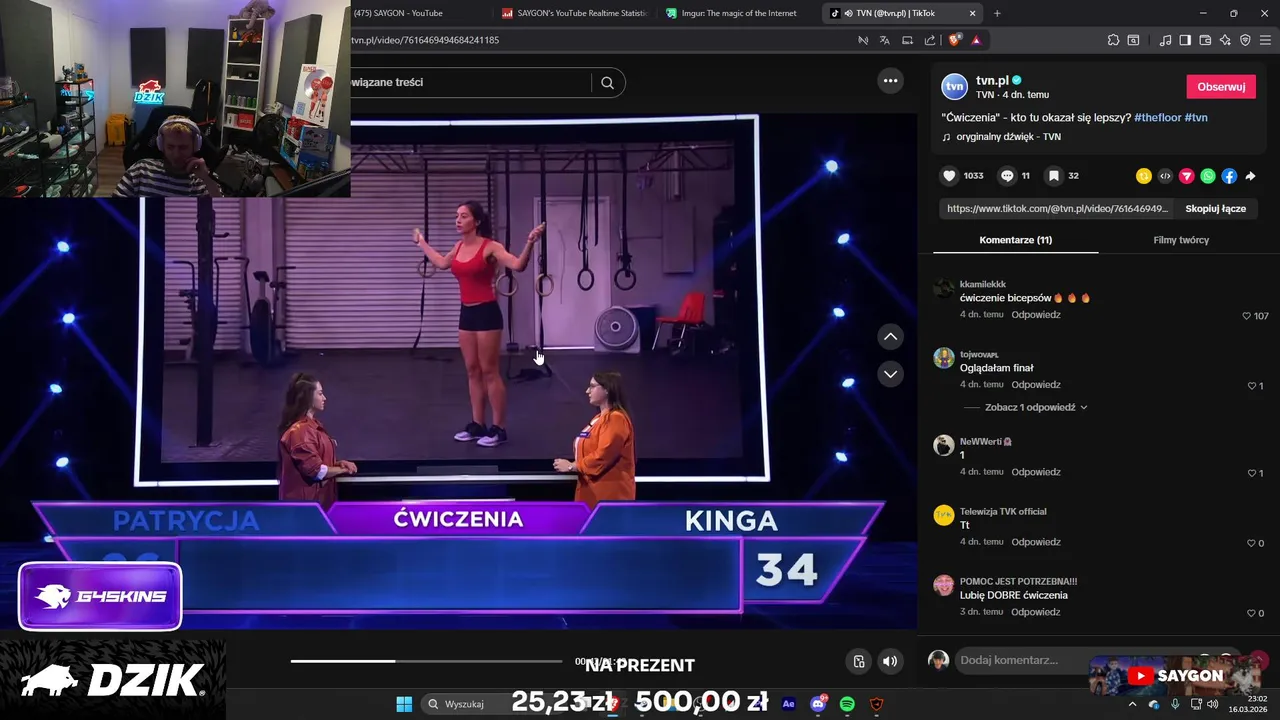Open Leo AI sparkle icon
Screen dimensions: 1280x720
[1225, 40]
